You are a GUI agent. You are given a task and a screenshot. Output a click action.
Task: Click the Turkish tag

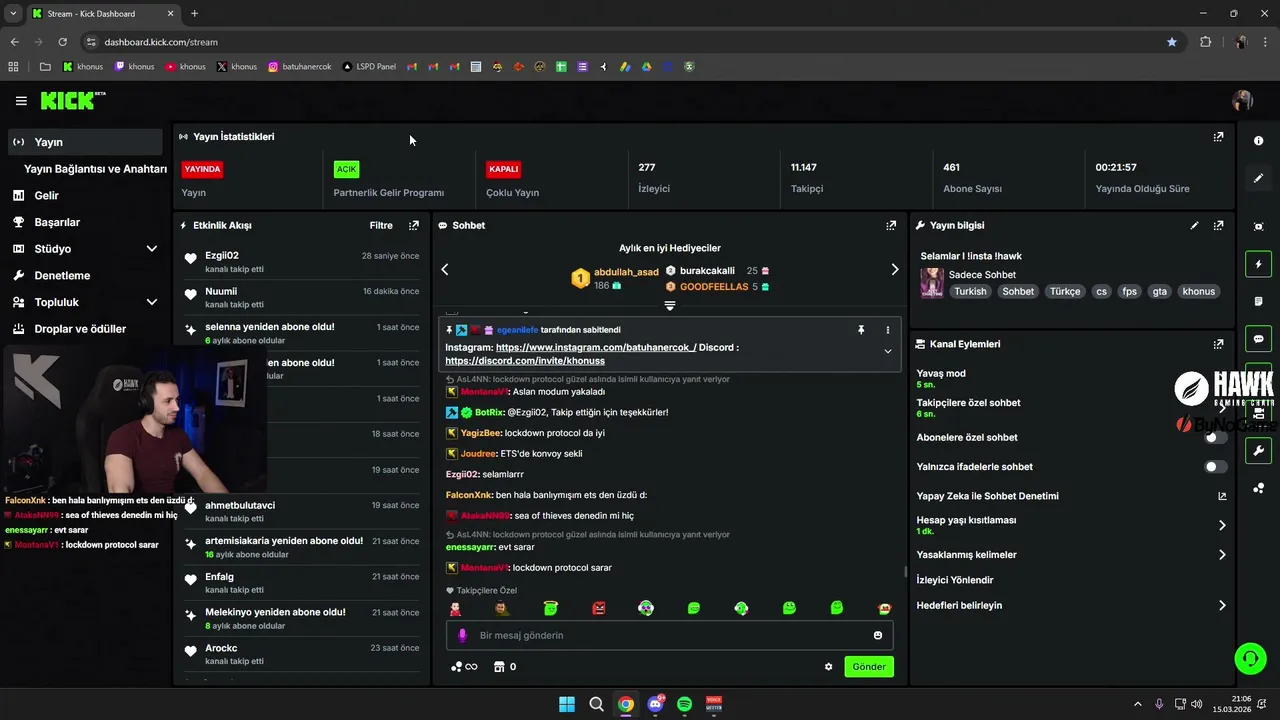[x=970, y=292]
